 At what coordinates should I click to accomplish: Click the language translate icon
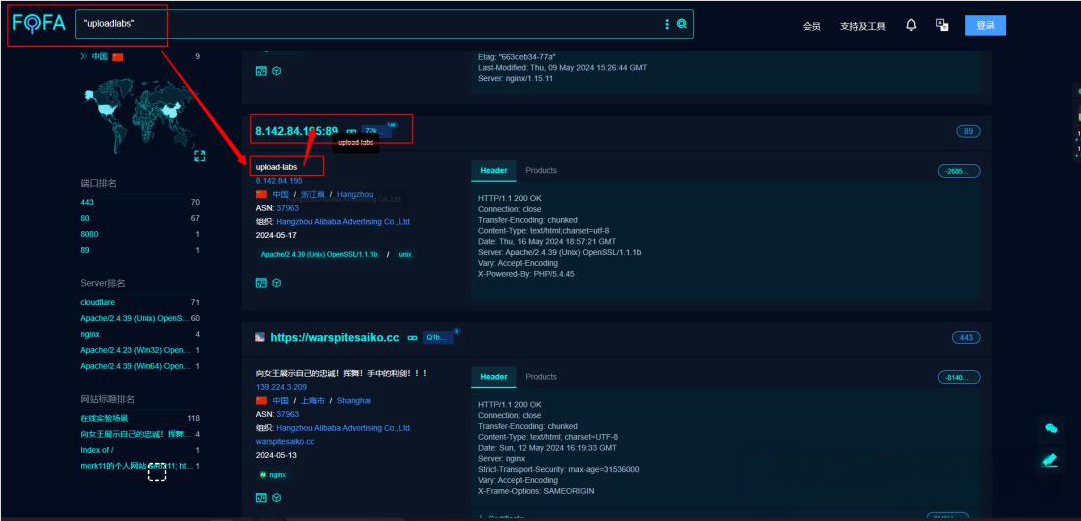942,25
